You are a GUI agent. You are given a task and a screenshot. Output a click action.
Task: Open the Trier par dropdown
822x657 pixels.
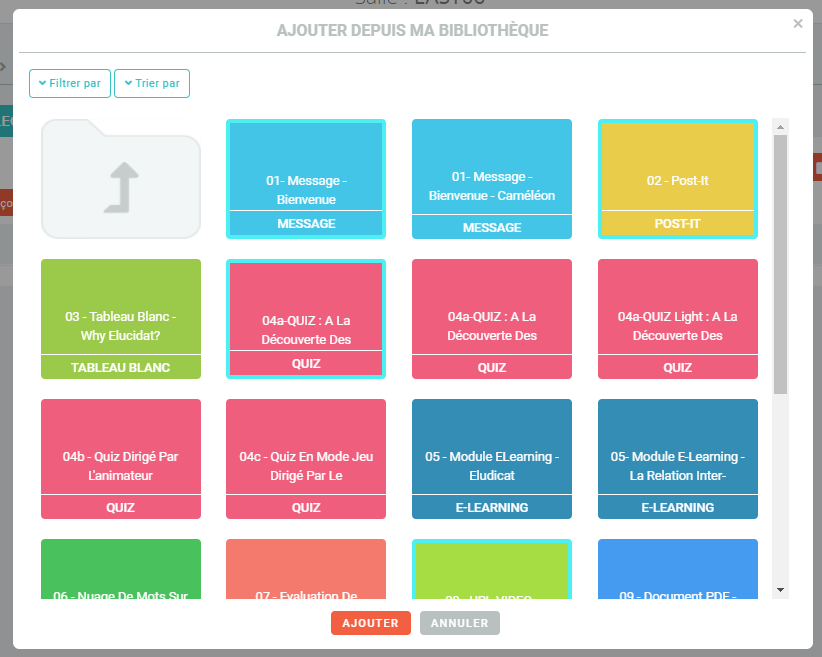coord(152,83)
